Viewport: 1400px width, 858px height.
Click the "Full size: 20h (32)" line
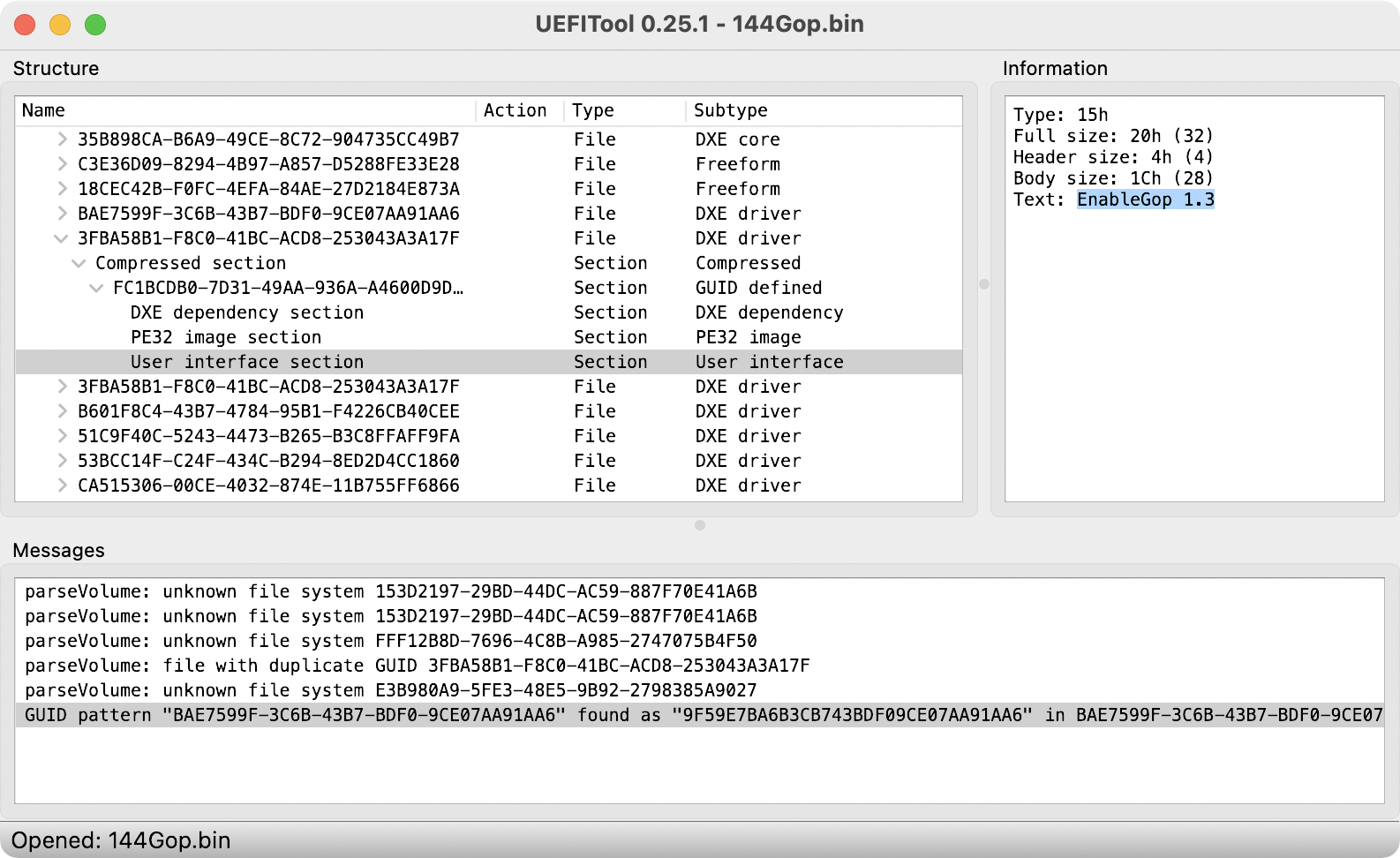1114,136
